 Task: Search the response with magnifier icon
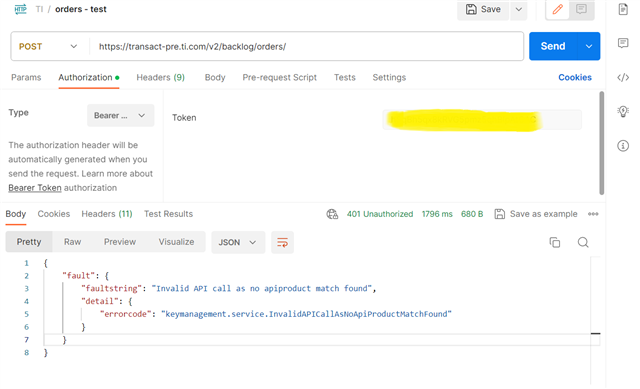coord(583,242)
